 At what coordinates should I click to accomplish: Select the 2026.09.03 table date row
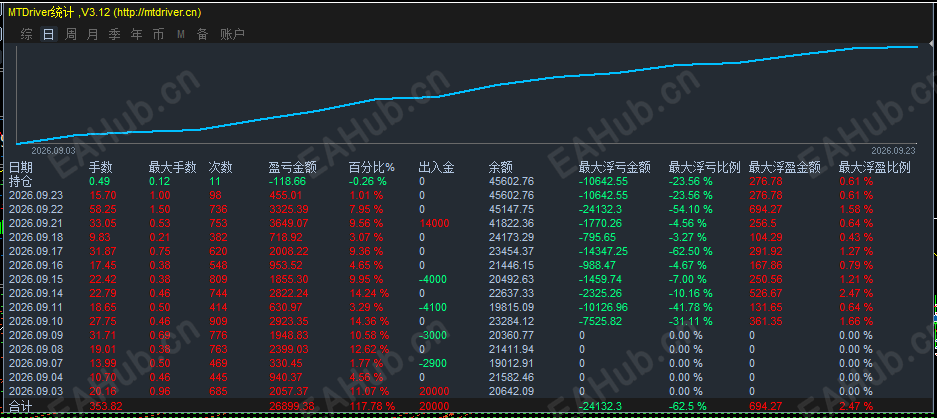(x=36, y=391)
